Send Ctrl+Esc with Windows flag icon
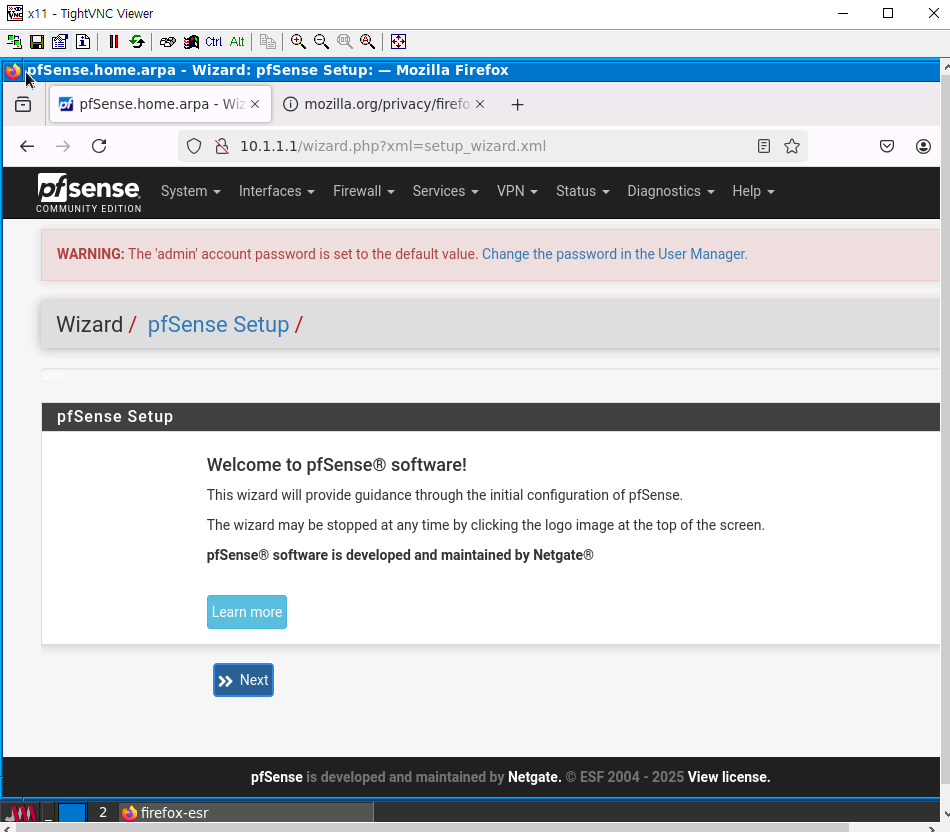950x832 pixels. pos(191,42)
